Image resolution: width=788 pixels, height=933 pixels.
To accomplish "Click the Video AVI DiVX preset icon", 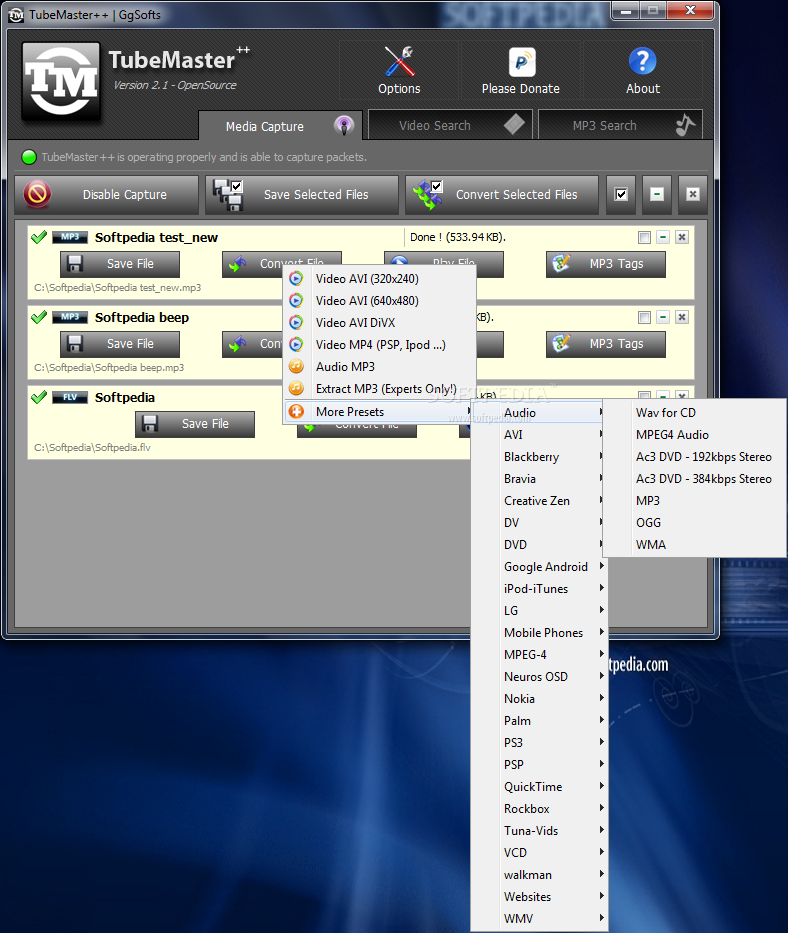I will pos(296,323).
